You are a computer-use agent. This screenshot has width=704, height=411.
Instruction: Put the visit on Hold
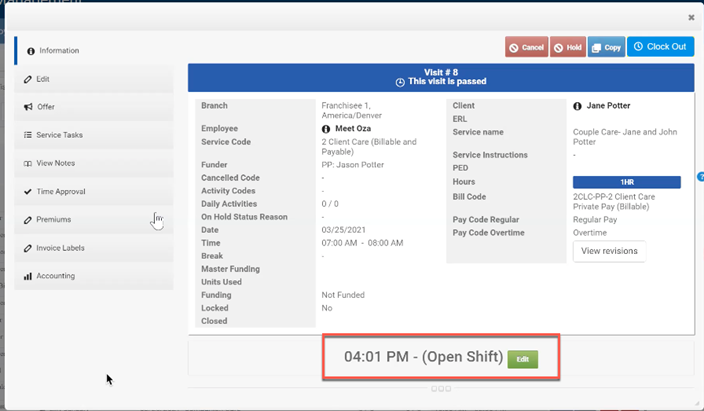tap(567, 47)
